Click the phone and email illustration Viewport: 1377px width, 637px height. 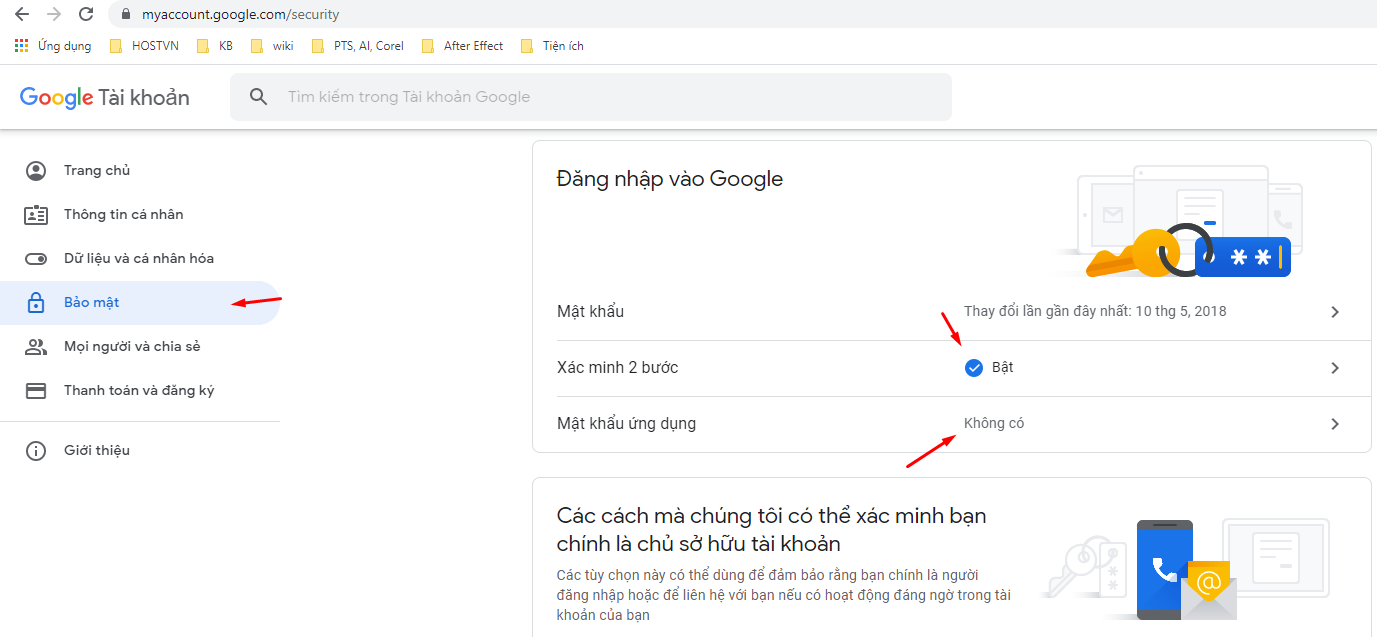click(1186, 570)
